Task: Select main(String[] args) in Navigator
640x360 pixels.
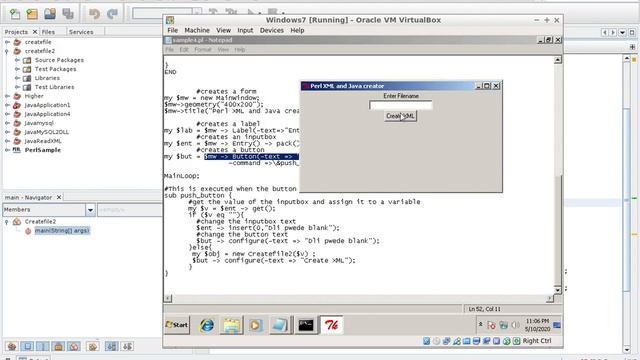Action: [x=62, y=231]
